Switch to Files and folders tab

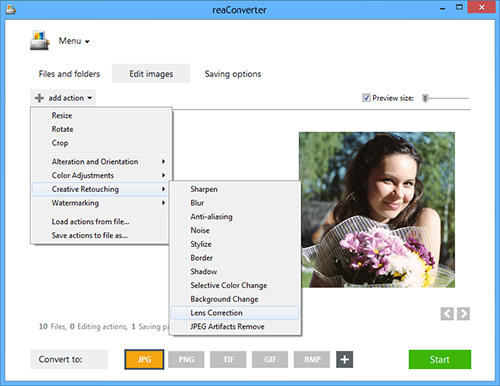69,74
